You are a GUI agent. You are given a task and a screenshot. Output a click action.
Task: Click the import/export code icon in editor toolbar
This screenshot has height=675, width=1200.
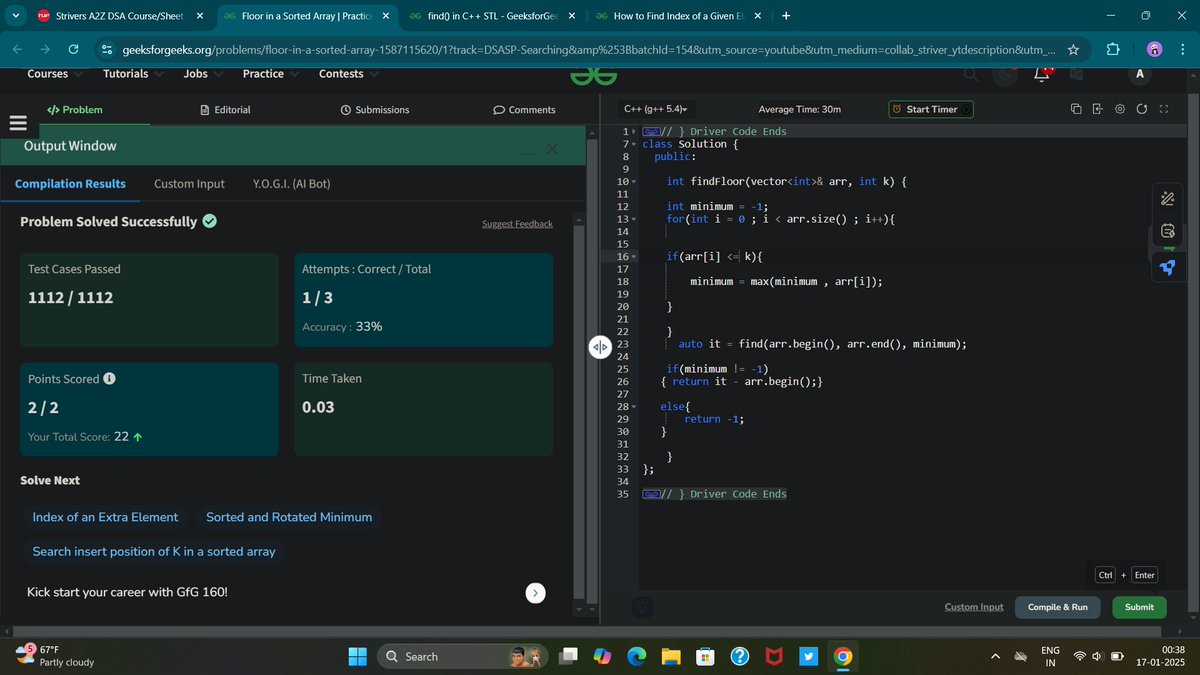pos(1097,109)
